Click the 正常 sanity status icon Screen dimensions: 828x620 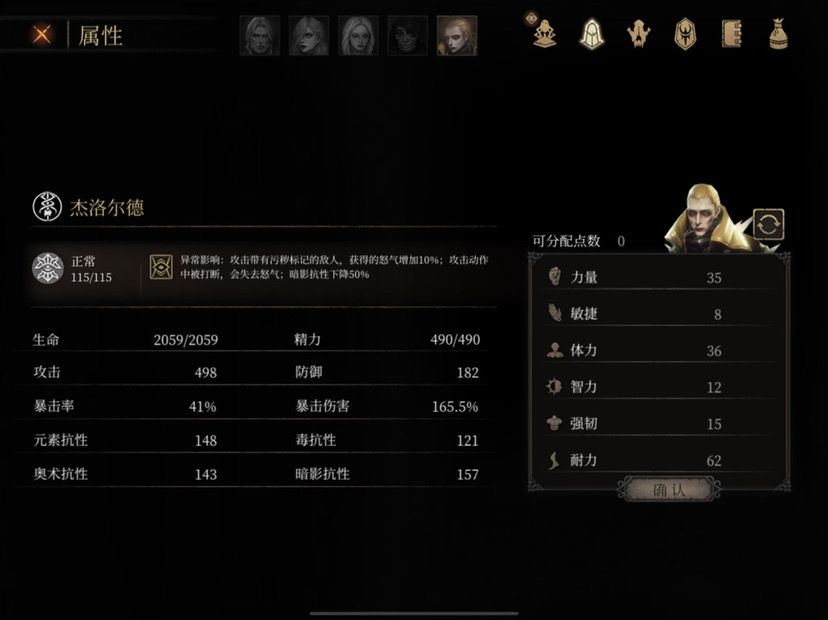pyautogui.click(x=48, y=268)
